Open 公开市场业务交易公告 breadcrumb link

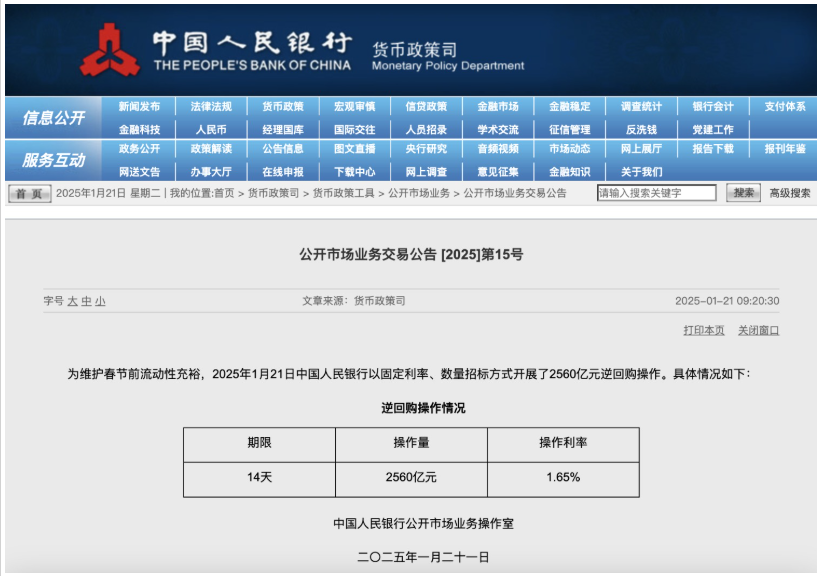[x=515, y=193]
